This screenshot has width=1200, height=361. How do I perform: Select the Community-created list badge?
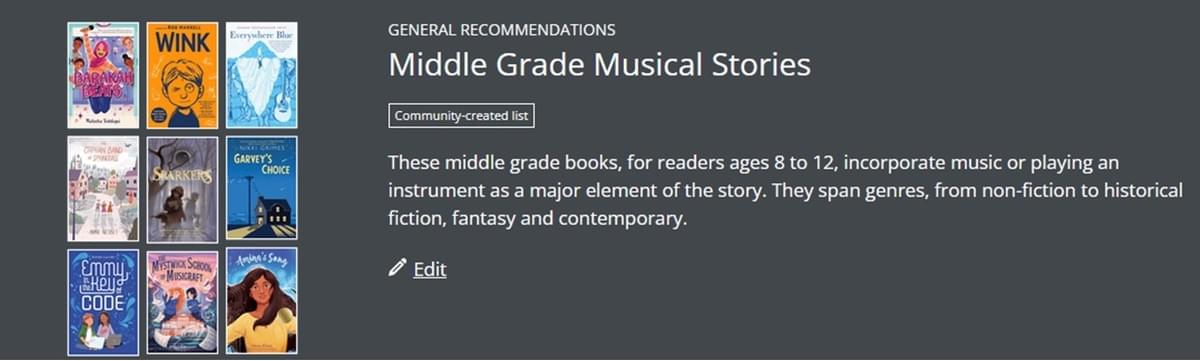click(x=461, y=115)
